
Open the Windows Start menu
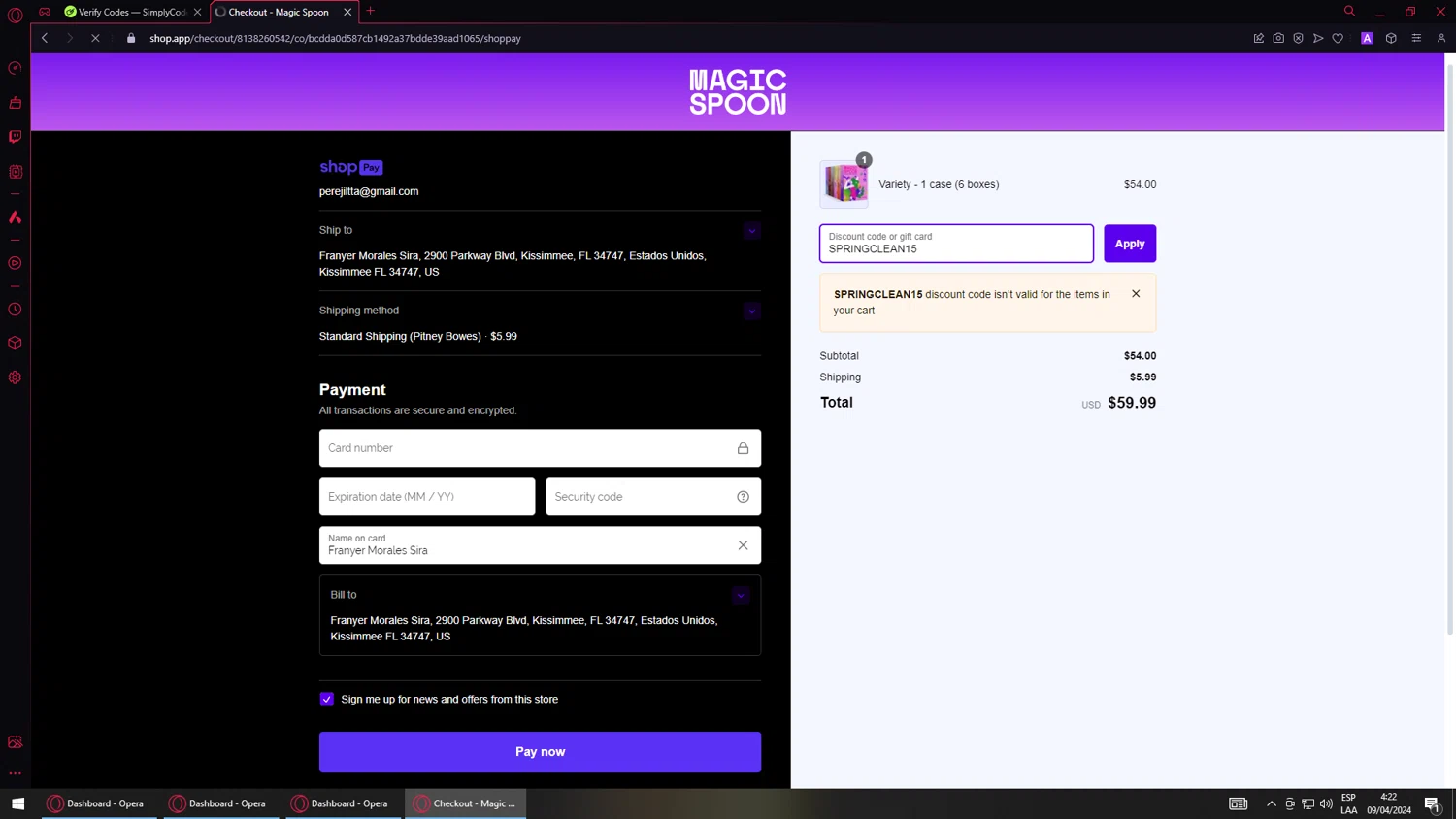pyautogui.click(x=17, y=803)
